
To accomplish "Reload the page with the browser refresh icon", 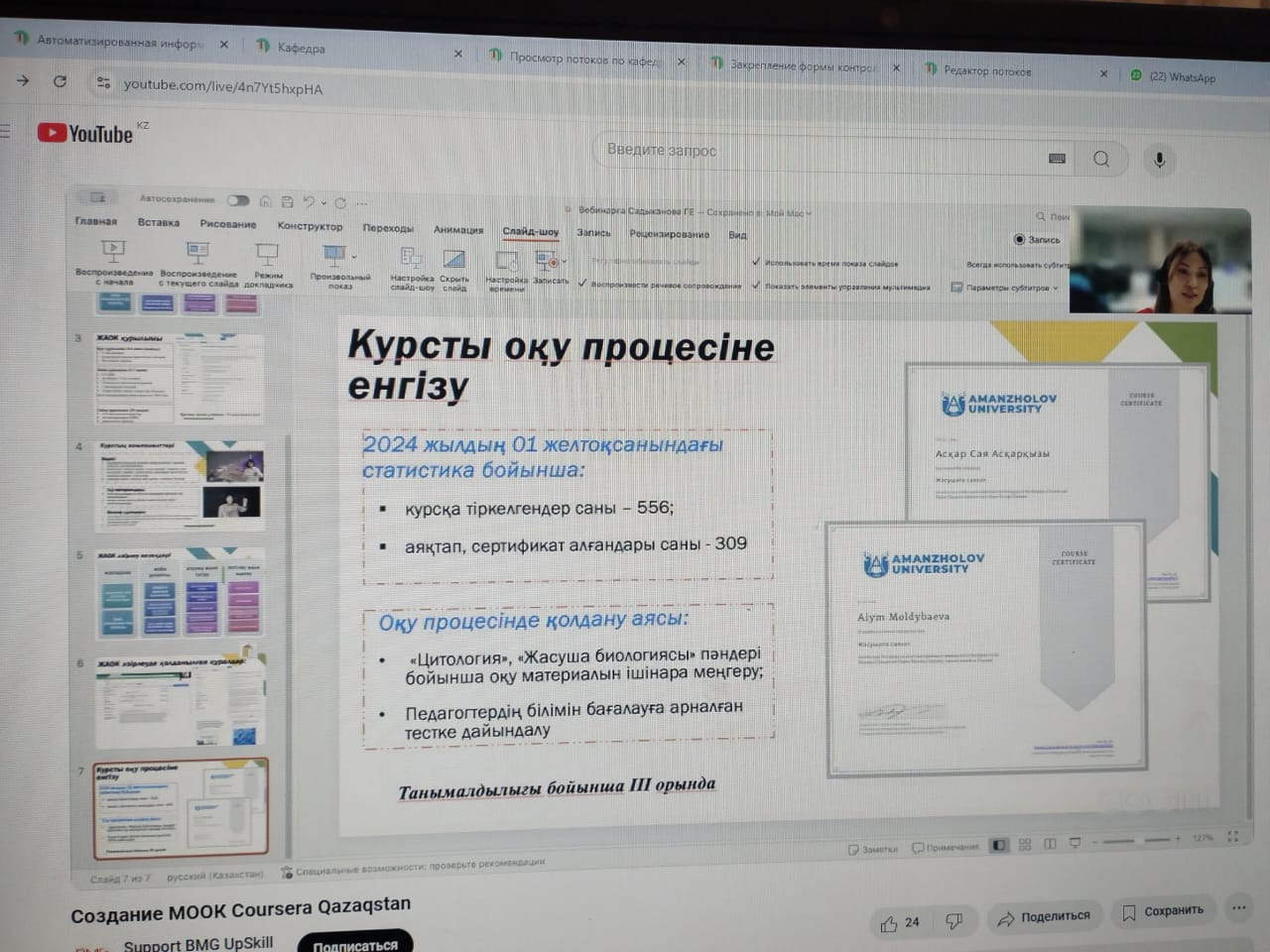I will point(60,81).
